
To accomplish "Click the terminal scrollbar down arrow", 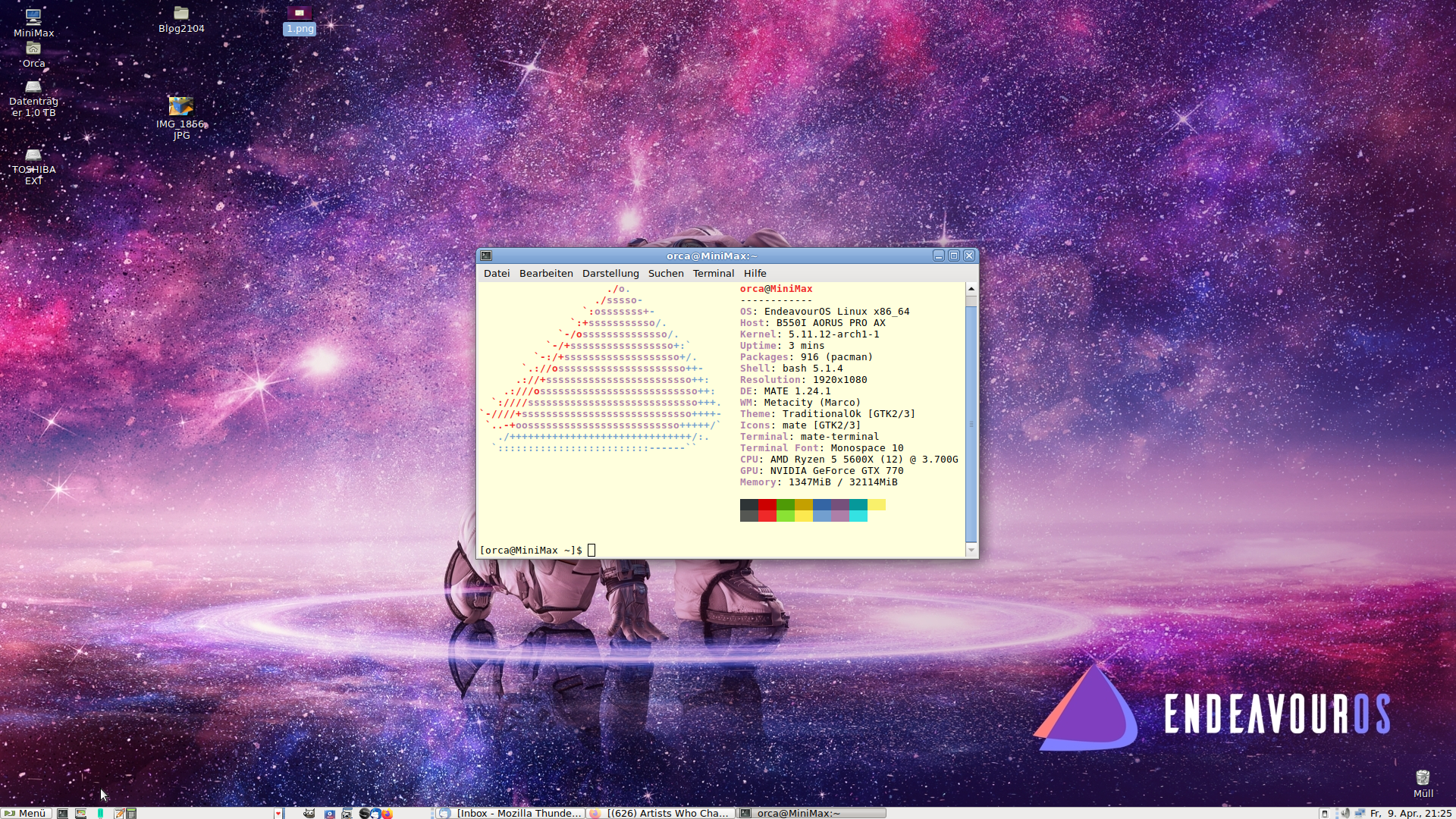I will (x=971, y=550).
